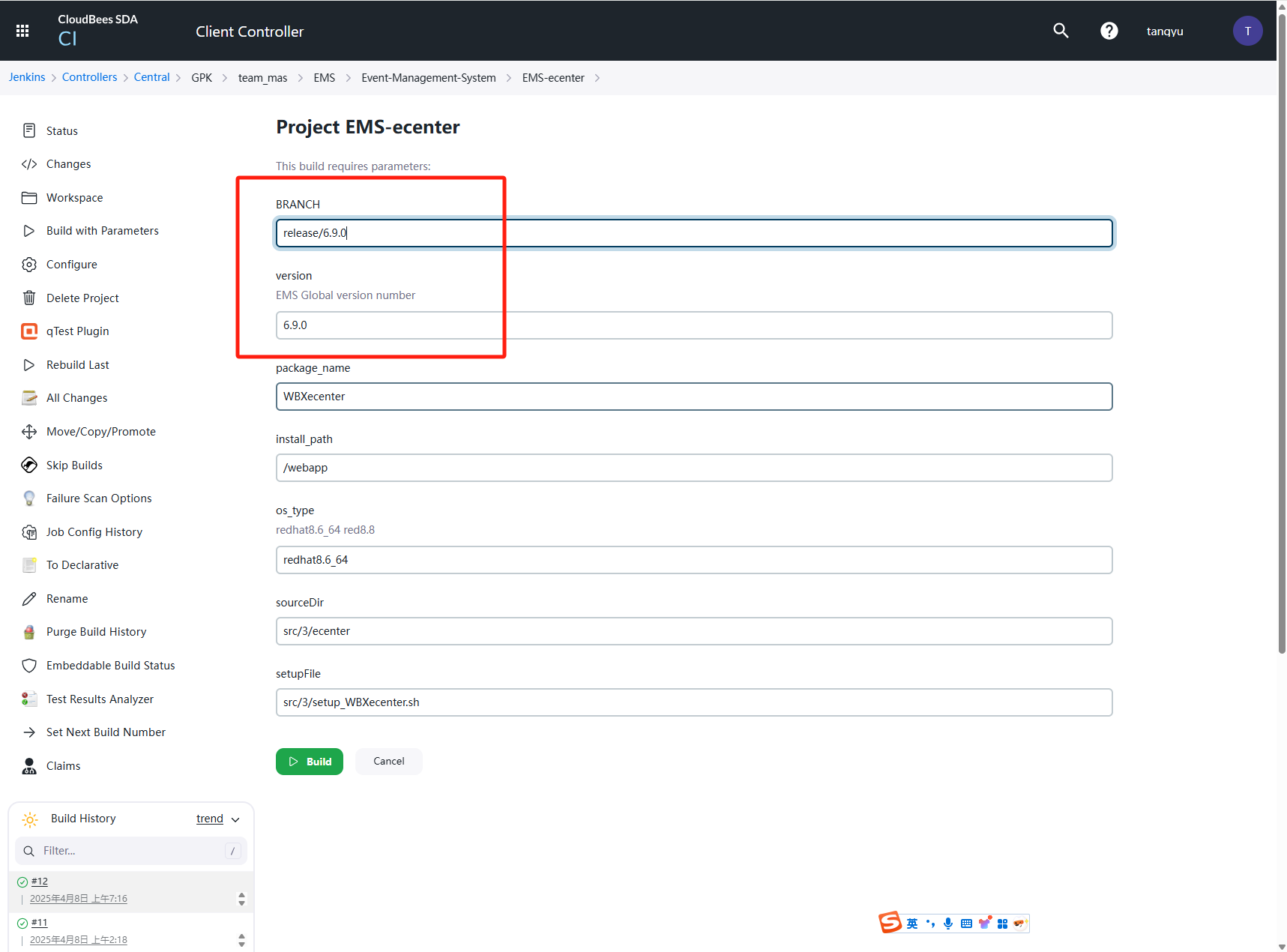This screenshot has width=1287, height=952.
Task: Click the Delete Project trash icon
Action: tap(29, 298)
